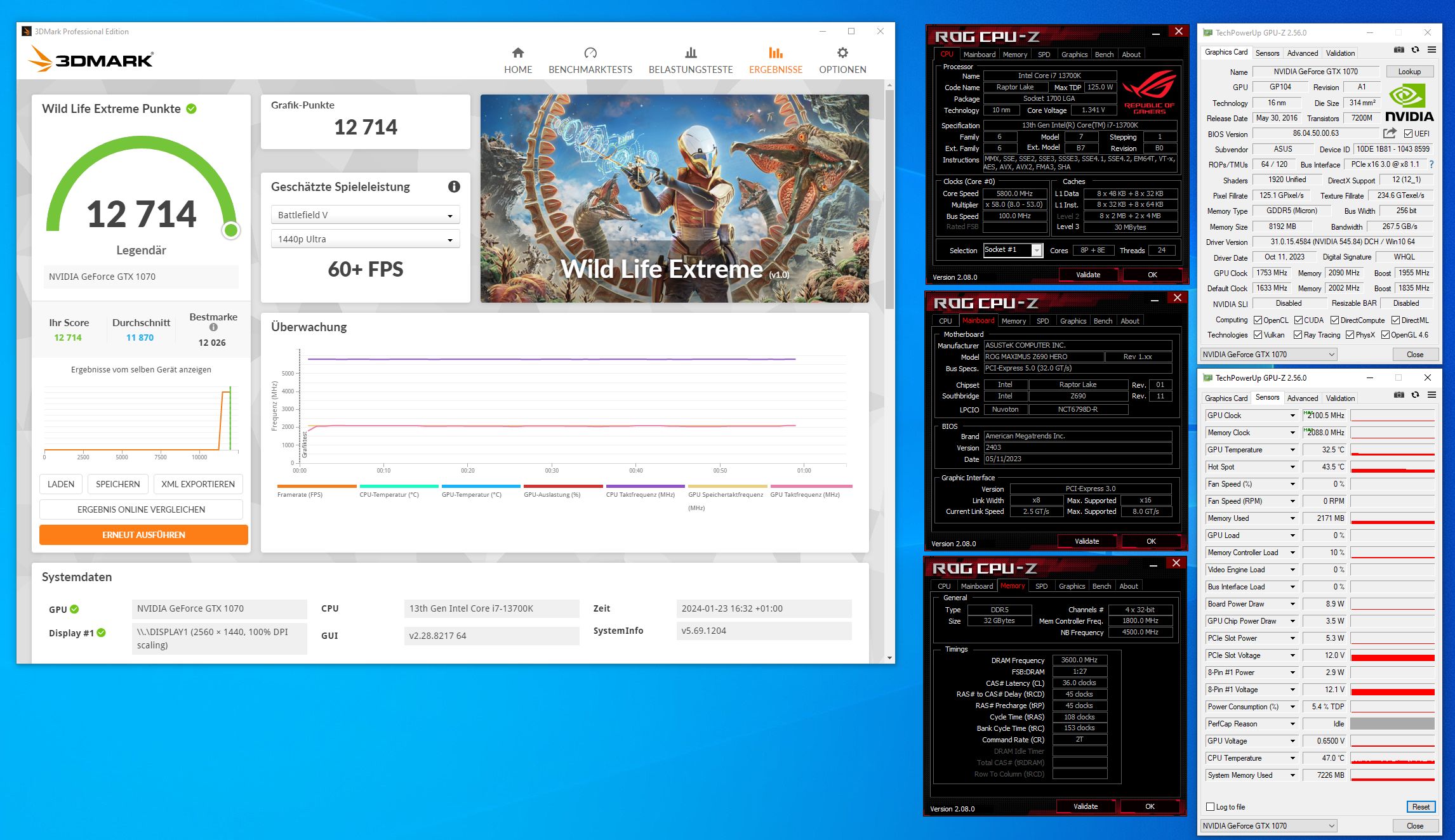1455x840 pixels.
Task: Open hamburger menu in GPU-Z Graphics Card window
Action: (1432, 49)
